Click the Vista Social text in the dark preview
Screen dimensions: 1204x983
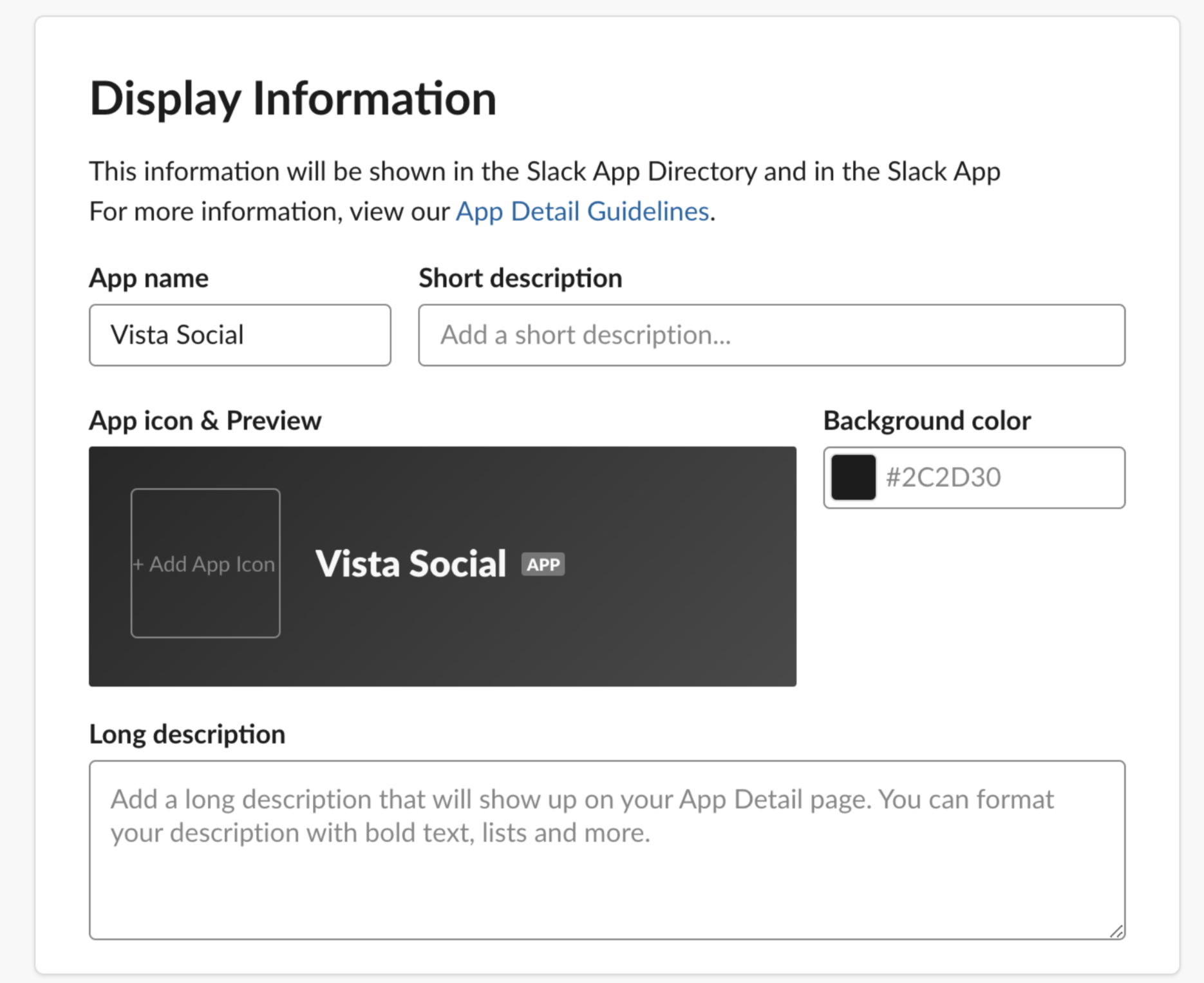coord(411,563)
